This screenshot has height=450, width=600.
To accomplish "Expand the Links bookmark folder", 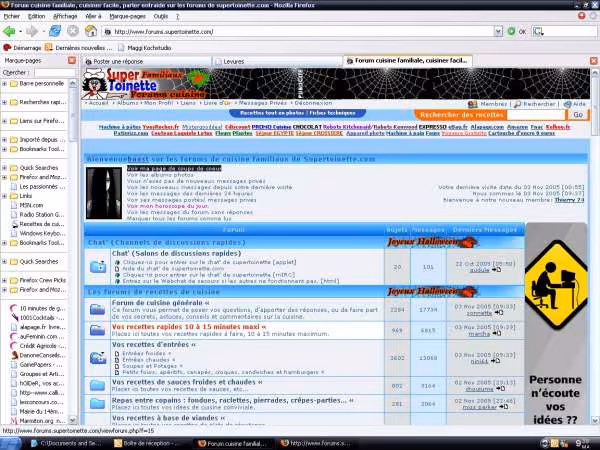I will pyautogui.click(x=4, y=196).
